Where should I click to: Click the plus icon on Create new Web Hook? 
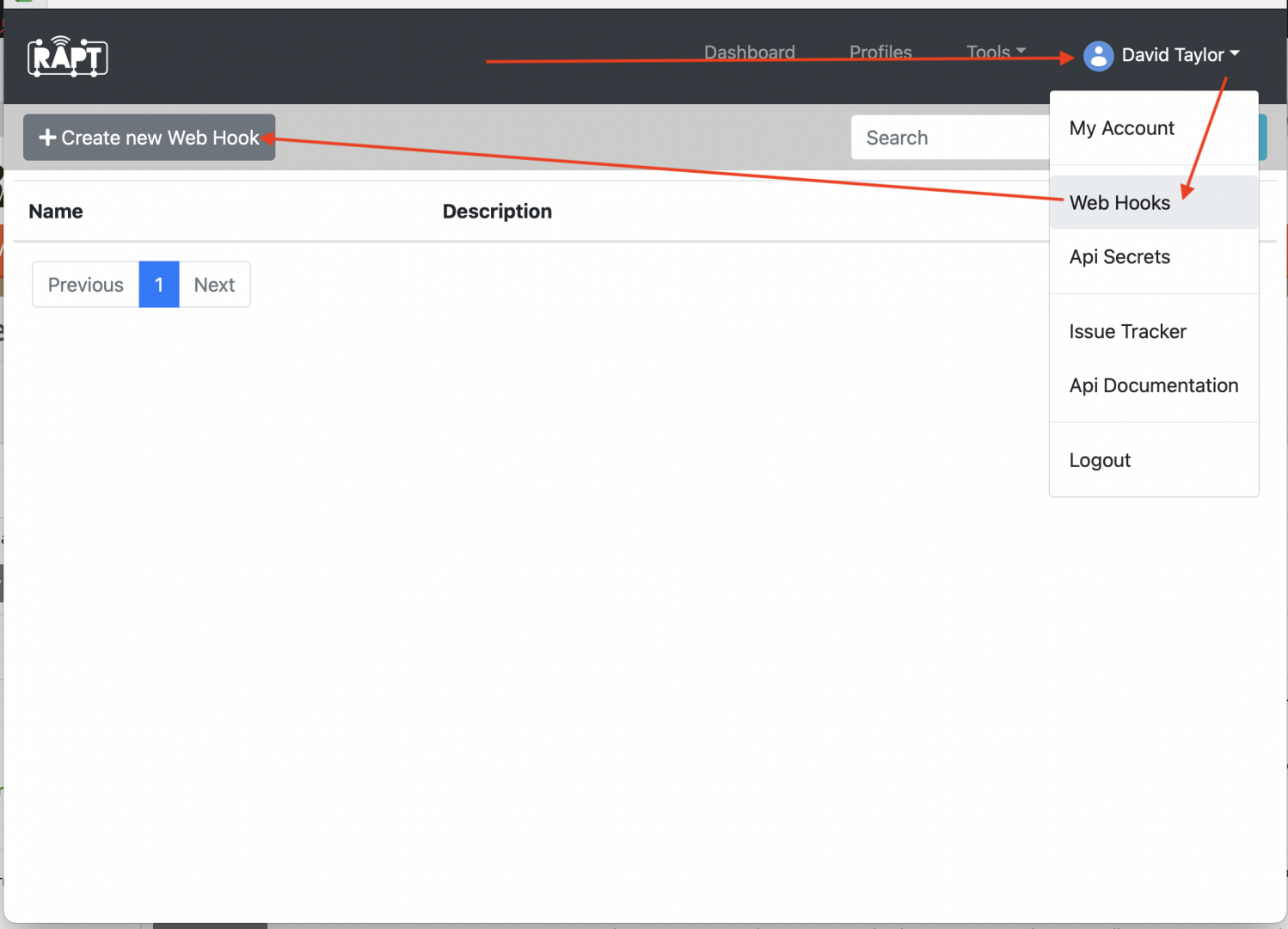pyautogui.click(x=47, y=138)
